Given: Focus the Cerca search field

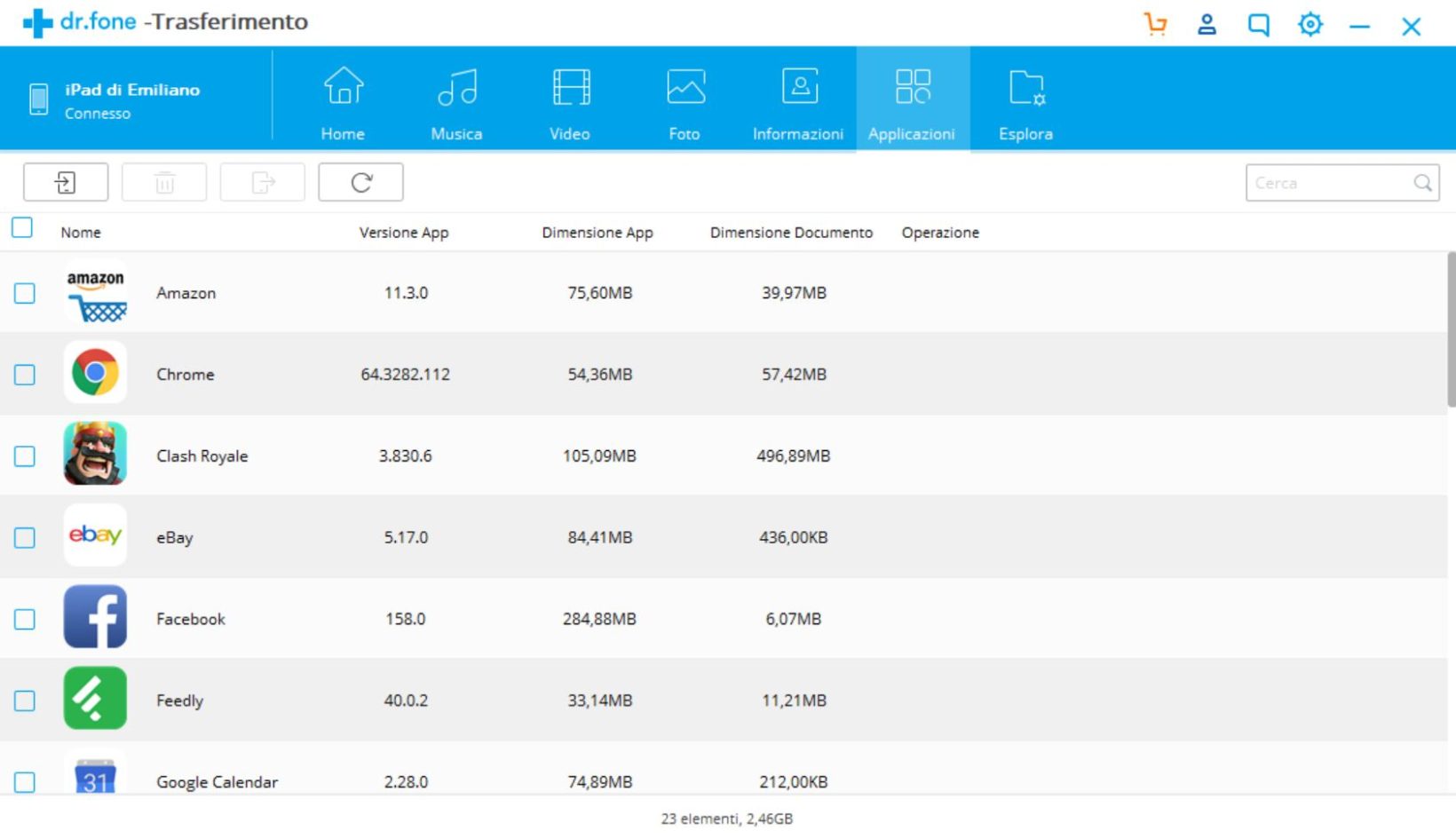Looking at the screenshot, I should coord(1327,183).
